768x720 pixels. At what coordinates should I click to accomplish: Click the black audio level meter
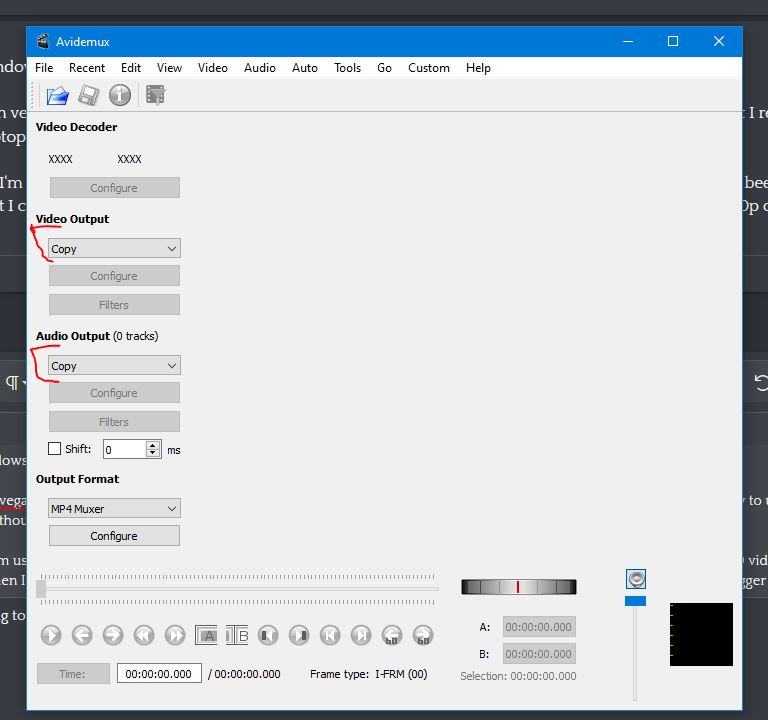click(701, 634)
